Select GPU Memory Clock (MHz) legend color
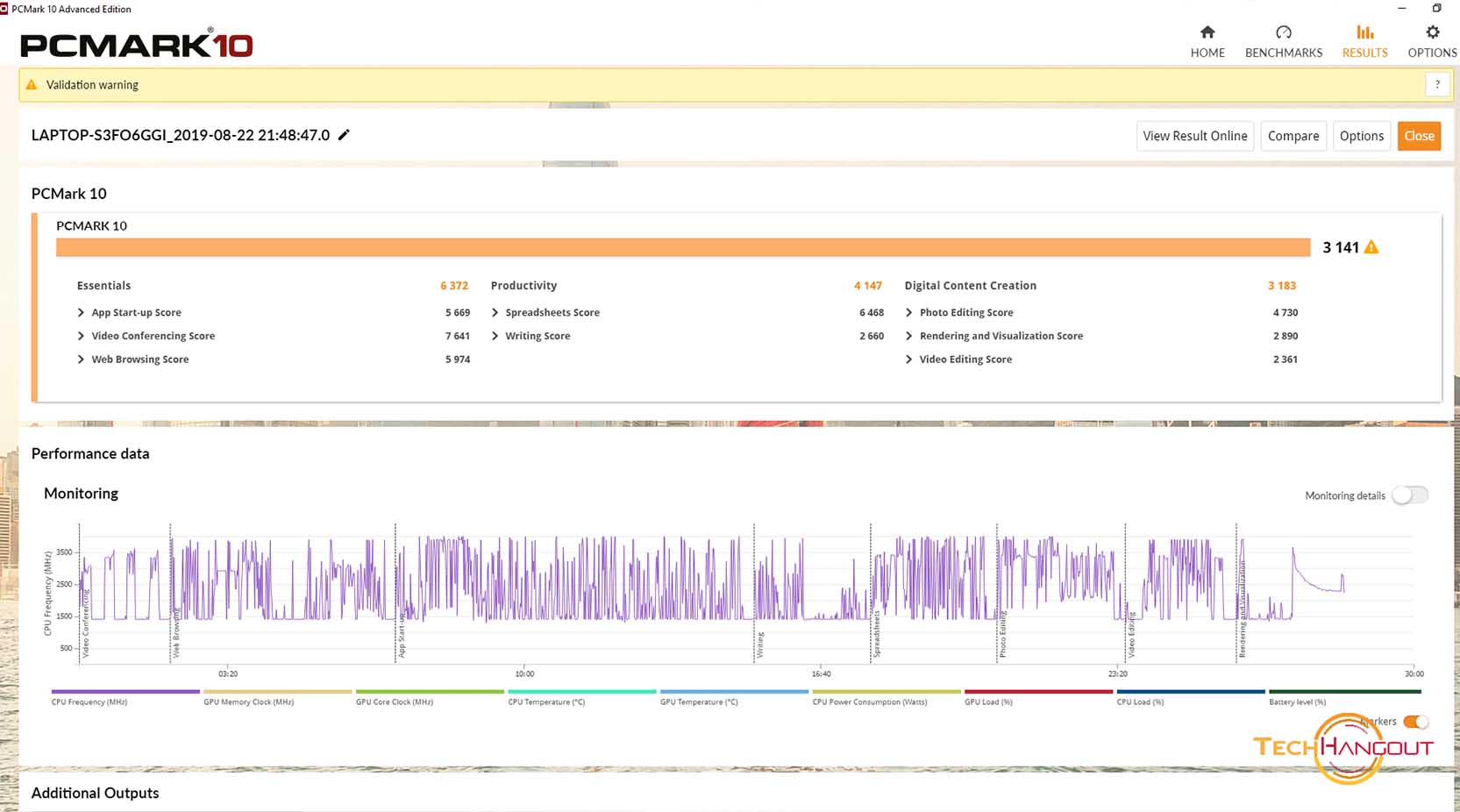1460x812 pixels. (278, 692)
